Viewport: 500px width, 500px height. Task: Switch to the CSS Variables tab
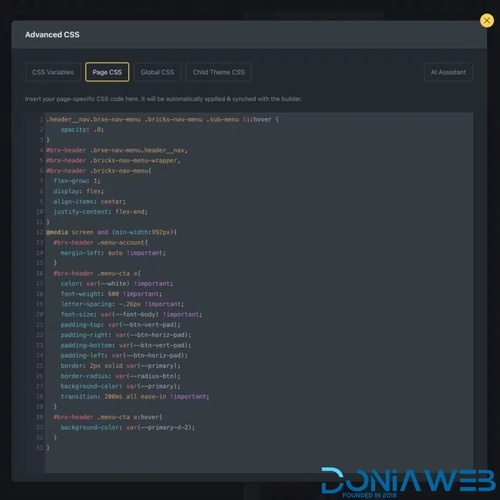click(53, 72)
